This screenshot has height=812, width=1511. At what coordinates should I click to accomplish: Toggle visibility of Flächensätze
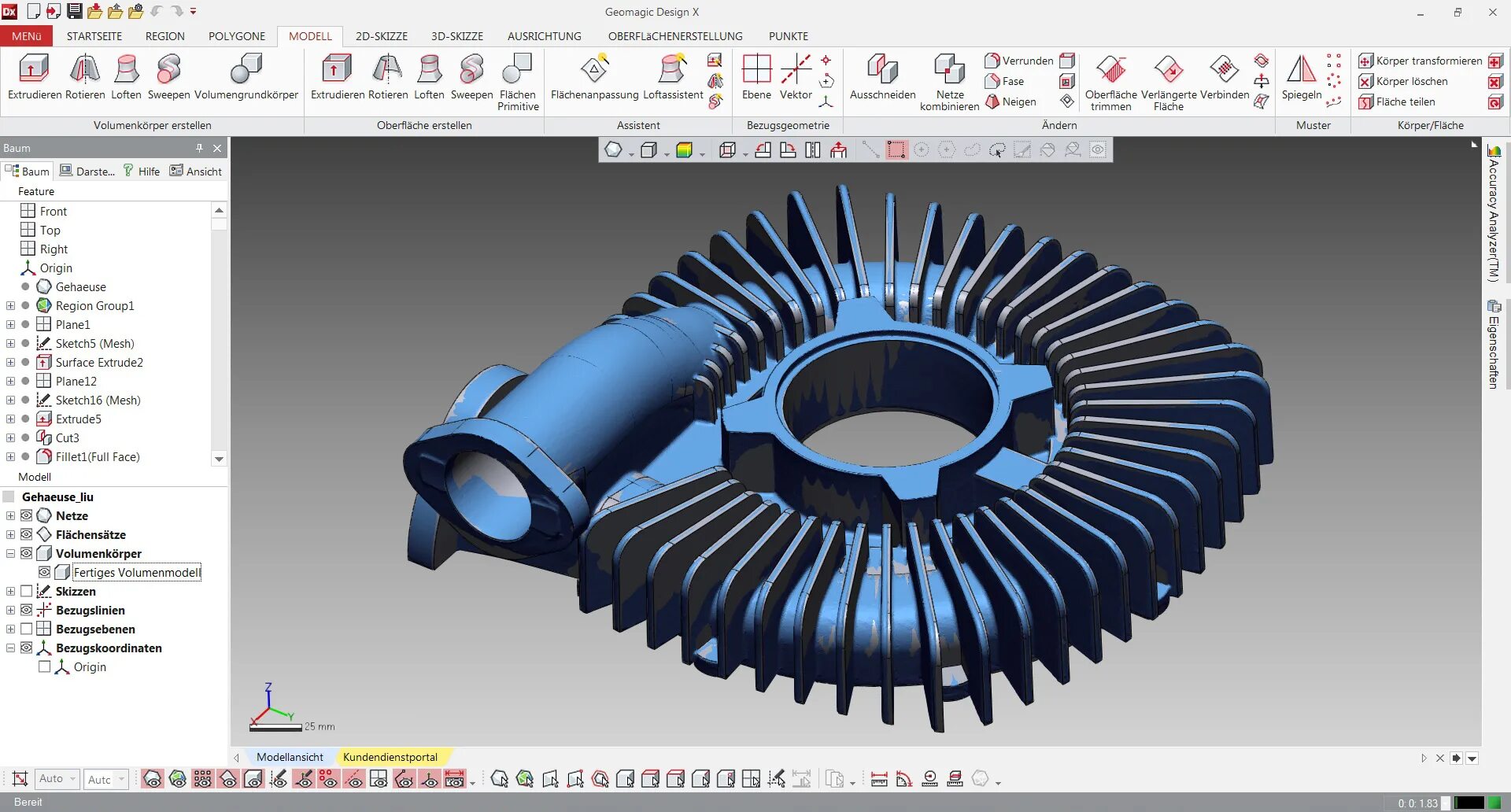point(26,535)
